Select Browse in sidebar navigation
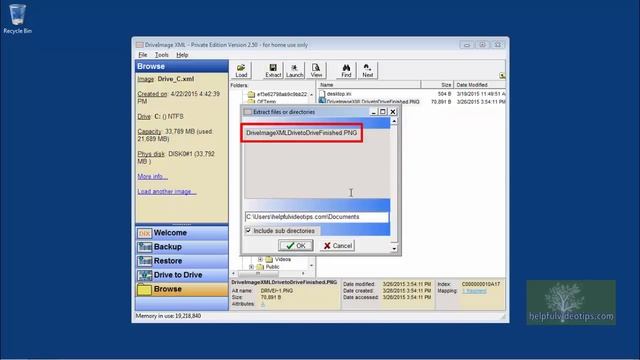This screenshot has height=360, width=640. pos(182,289)
